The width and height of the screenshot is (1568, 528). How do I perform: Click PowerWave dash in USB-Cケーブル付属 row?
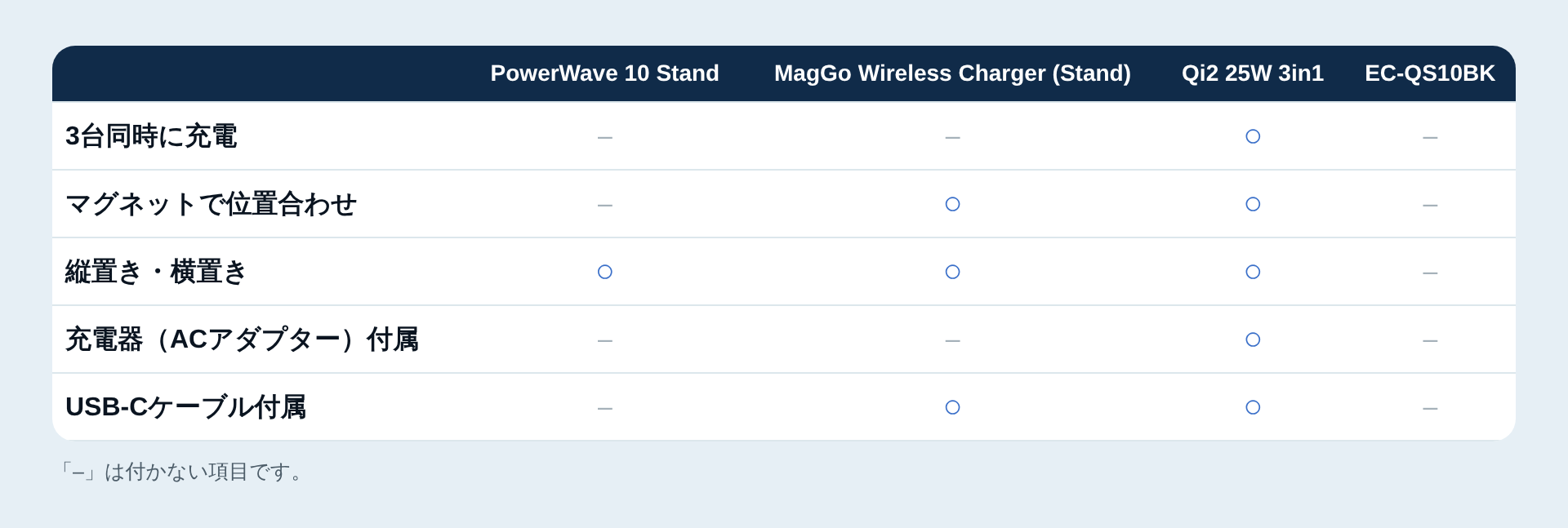coord(604,409)
